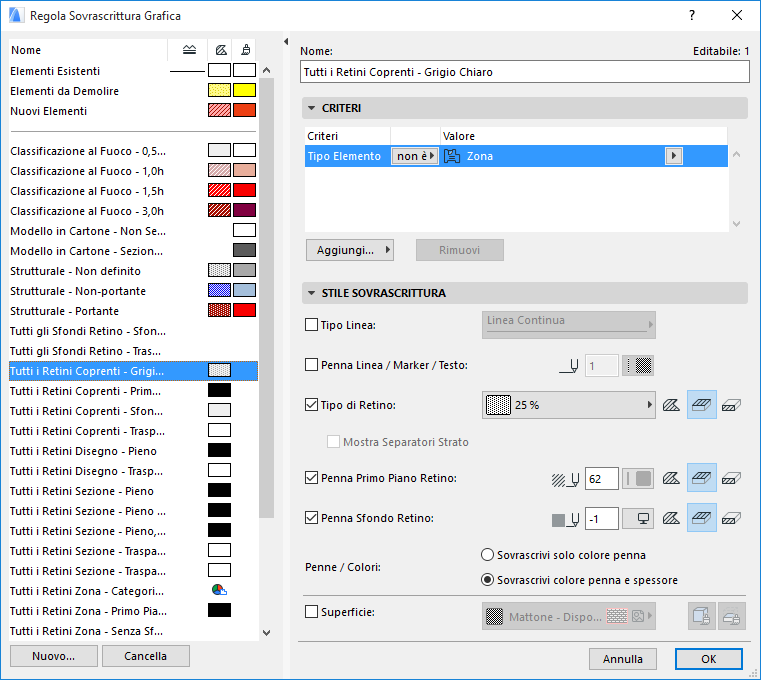The width and height of the screenshot is (761, 680).
Task: Click the Nuovo... button
Action: tap(53, 656)
